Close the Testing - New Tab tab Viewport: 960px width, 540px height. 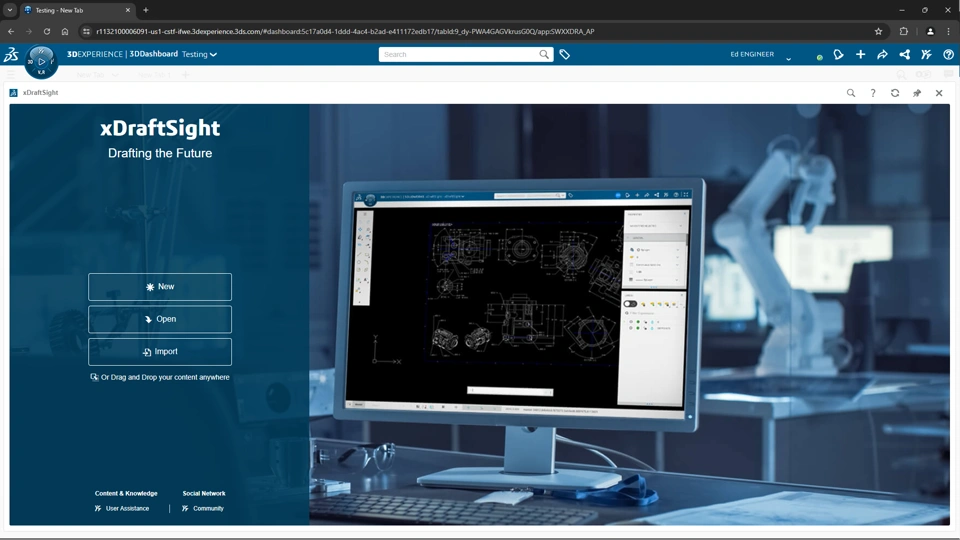click(x=127, y=10)
